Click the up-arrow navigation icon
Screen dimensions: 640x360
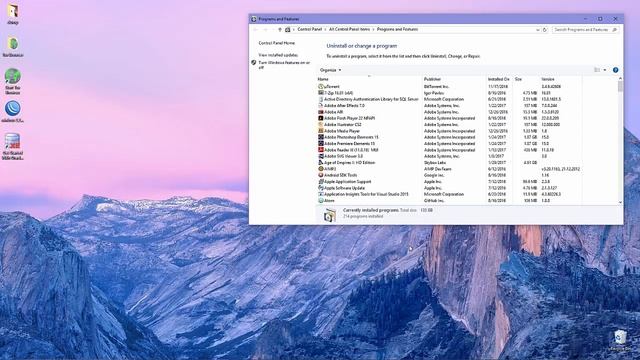click(280, 30)
